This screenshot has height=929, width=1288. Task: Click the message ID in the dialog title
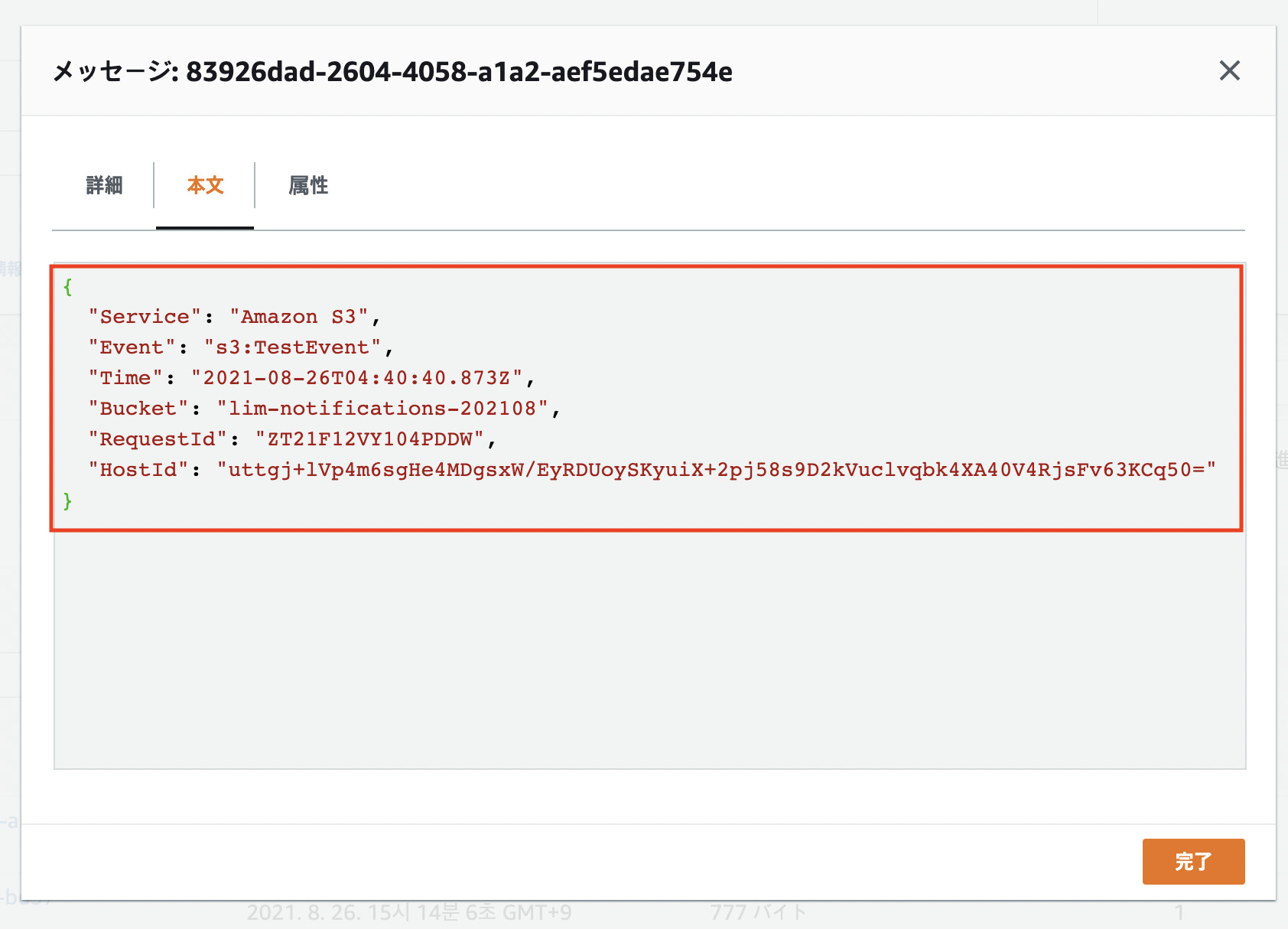point(459,73)
